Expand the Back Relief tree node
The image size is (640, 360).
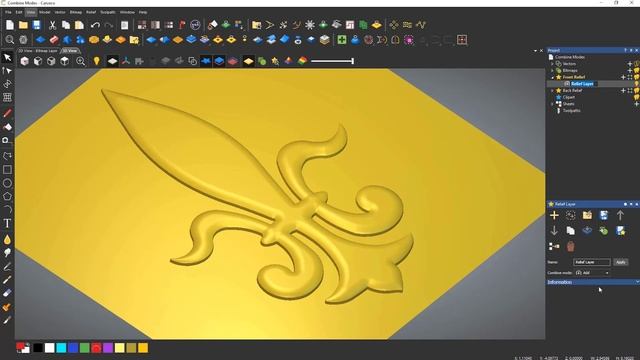pos(552,91)
